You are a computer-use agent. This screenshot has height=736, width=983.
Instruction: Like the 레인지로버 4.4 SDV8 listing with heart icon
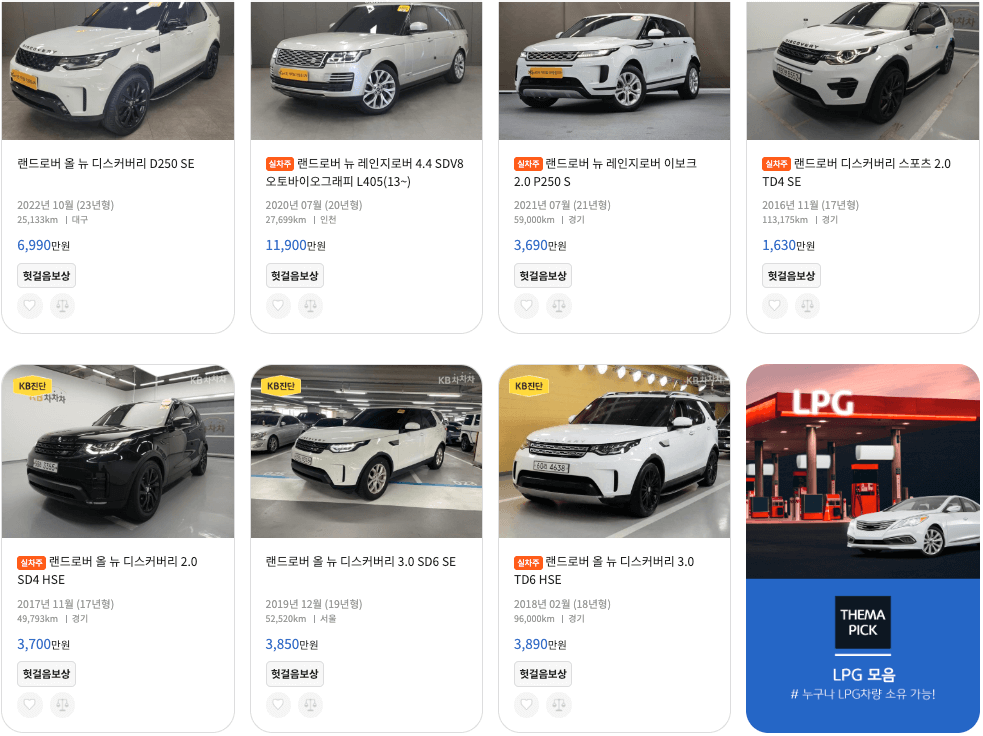click(x=278, y=306)
